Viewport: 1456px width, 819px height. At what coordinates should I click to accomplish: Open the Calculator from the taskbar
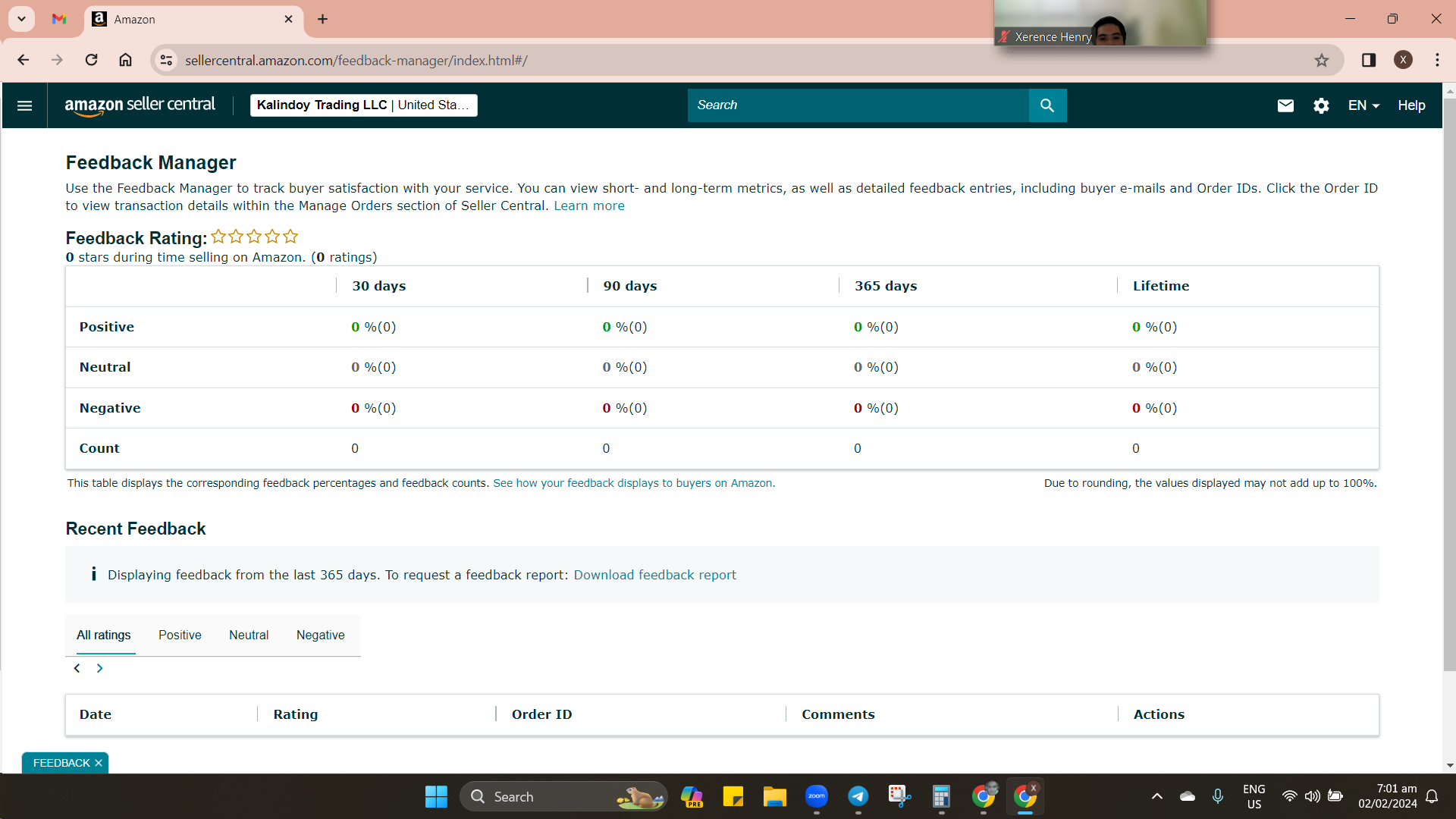[941, 796]
